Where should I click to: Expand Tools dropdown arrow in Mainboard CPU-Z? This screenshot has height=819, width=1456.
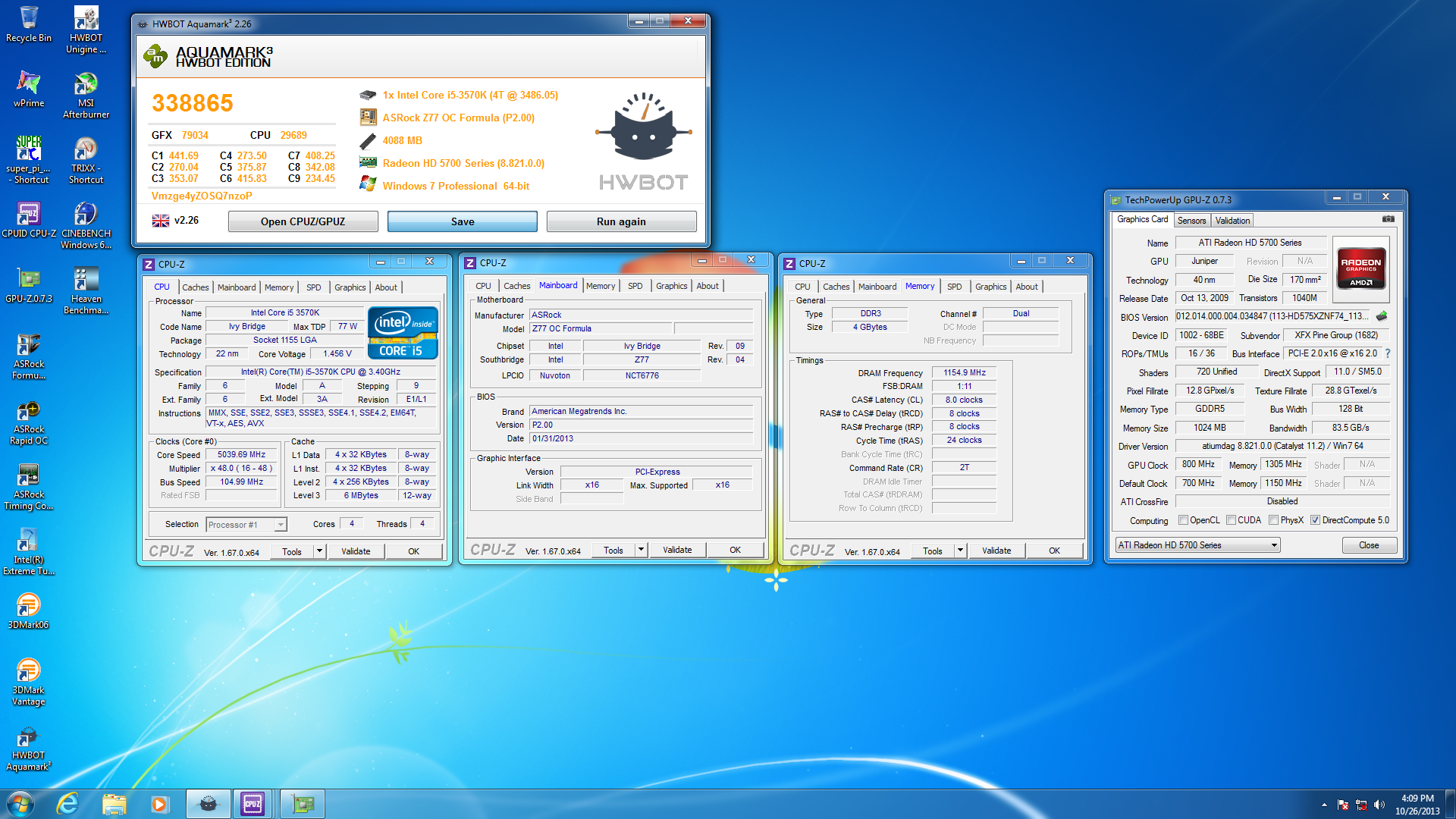point(642,550)
